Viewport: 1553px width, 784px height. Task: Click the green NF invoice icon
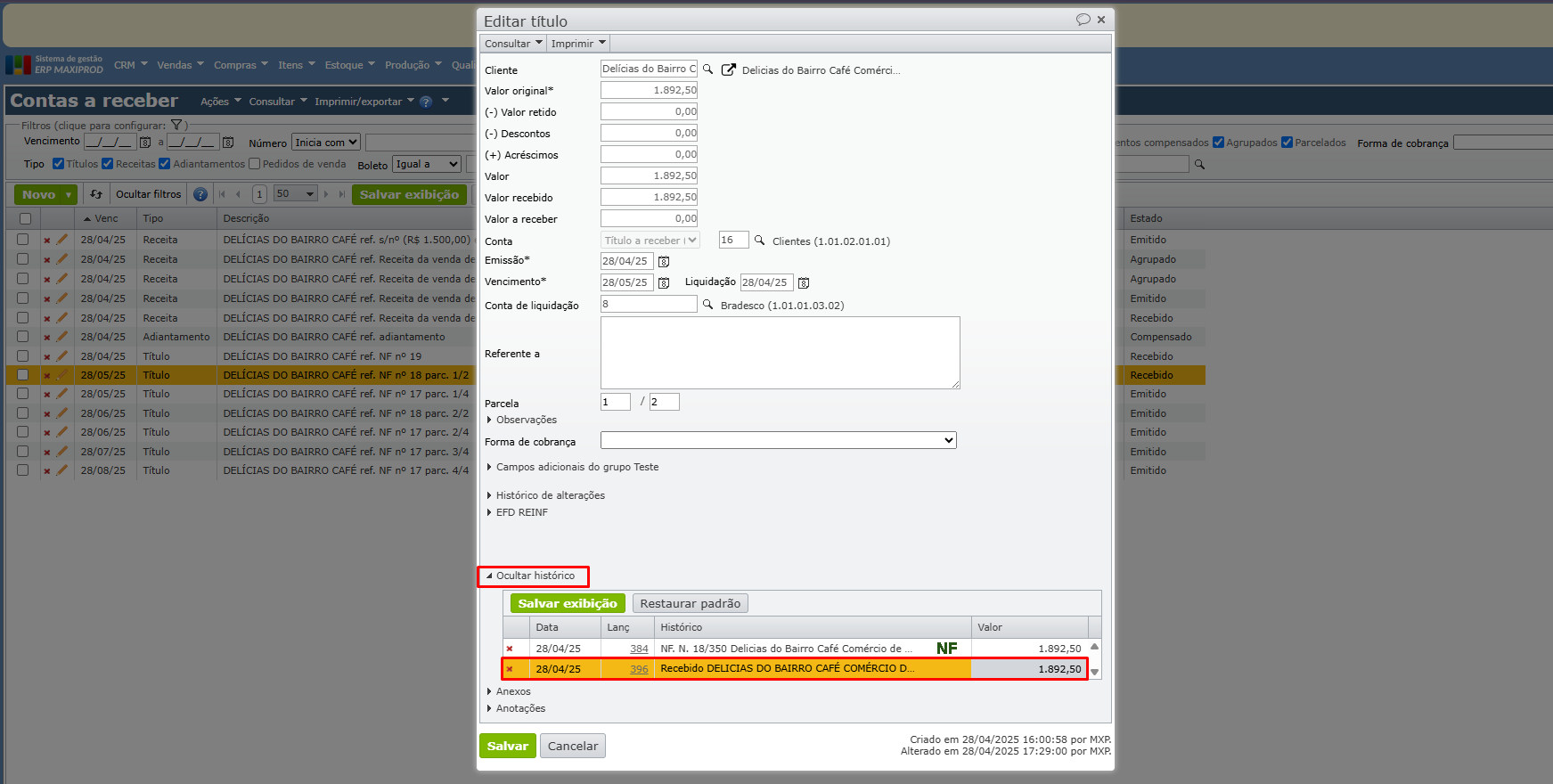[x=947, y=649]
